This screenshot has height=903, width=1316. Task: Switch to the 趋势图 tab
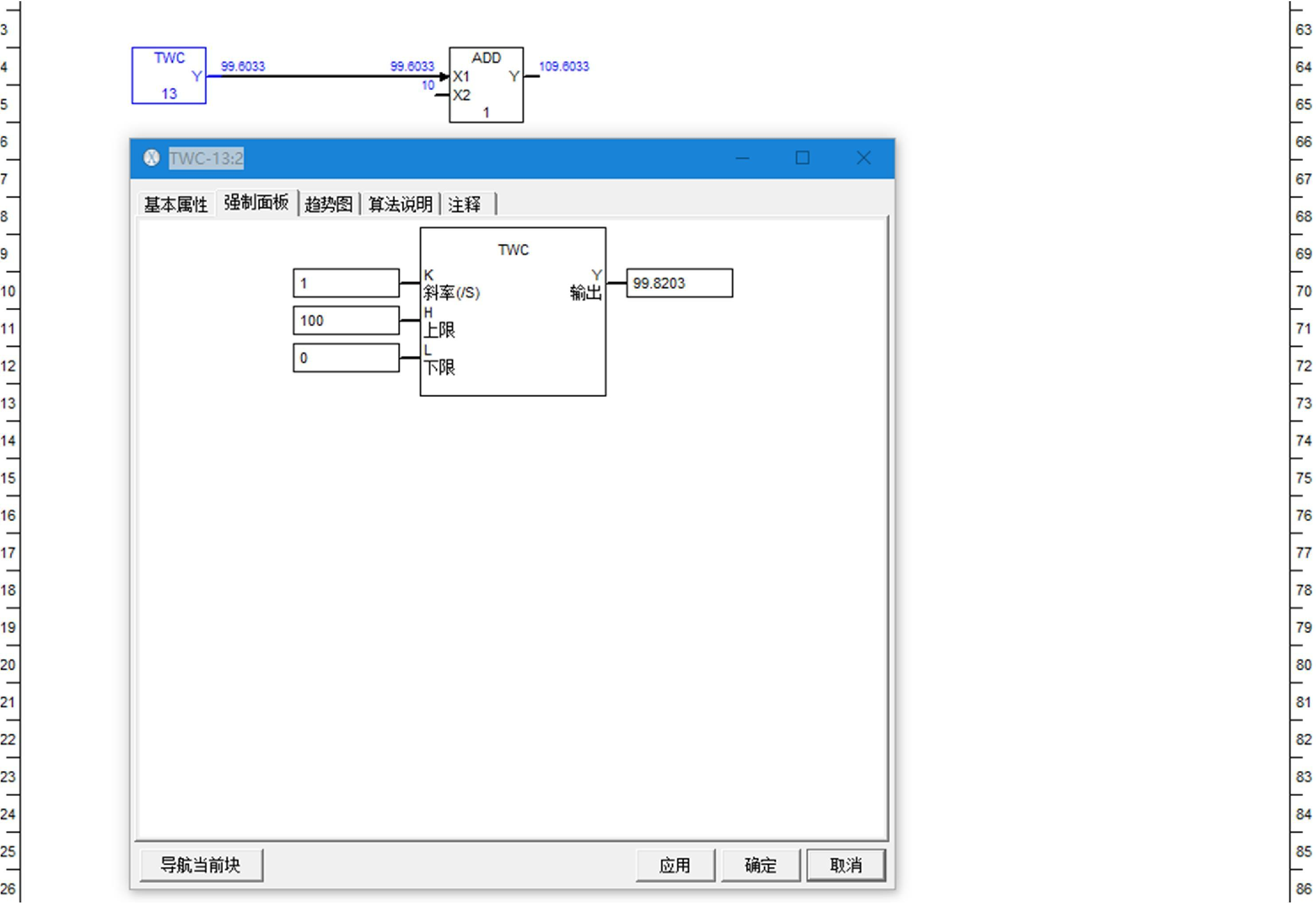click(x=328, y=205)
